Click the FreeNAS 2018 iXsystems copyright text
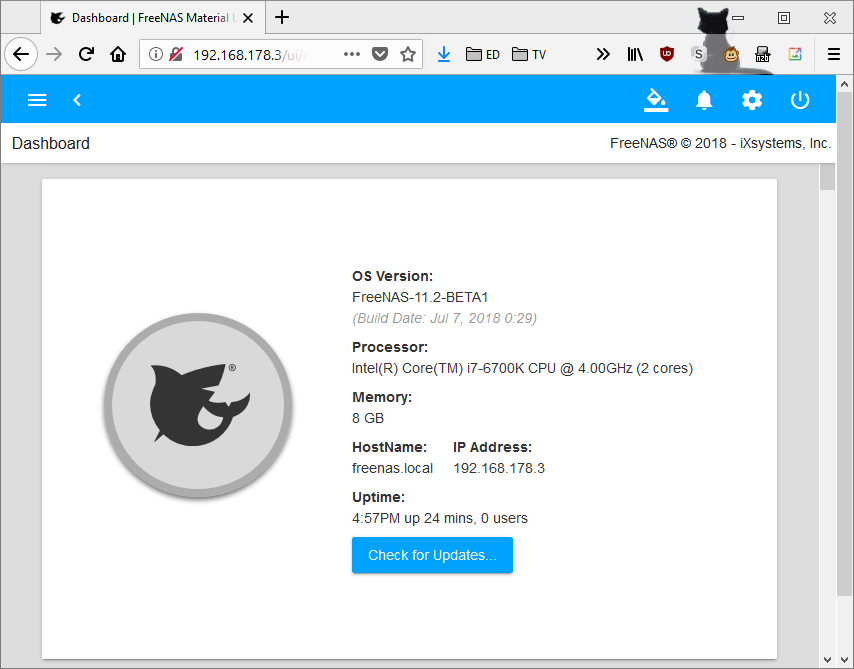The image size is (854, 669). [x=721, y=143]
